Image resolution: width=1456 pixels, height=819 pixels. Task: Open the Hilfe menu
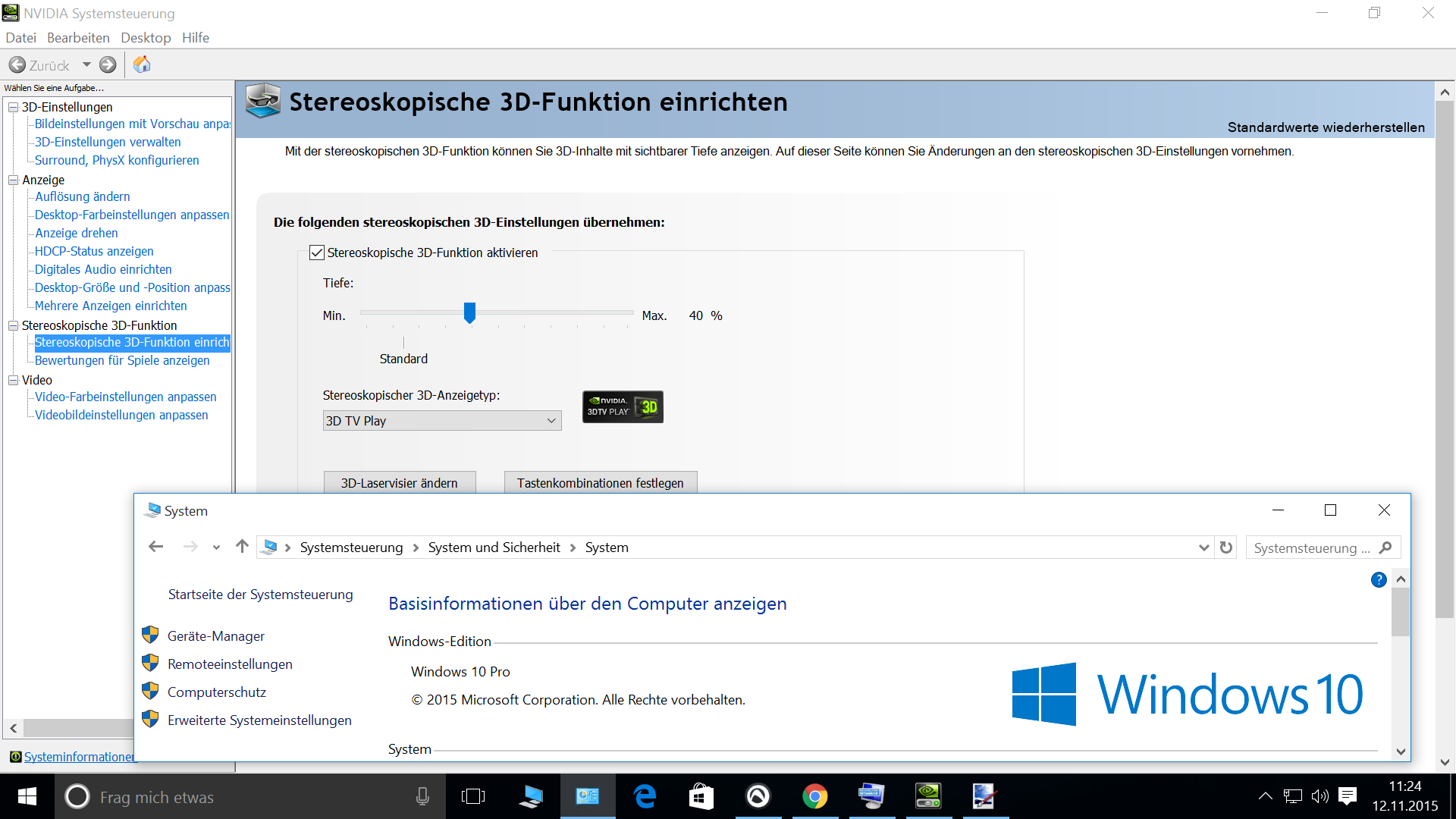195,38
